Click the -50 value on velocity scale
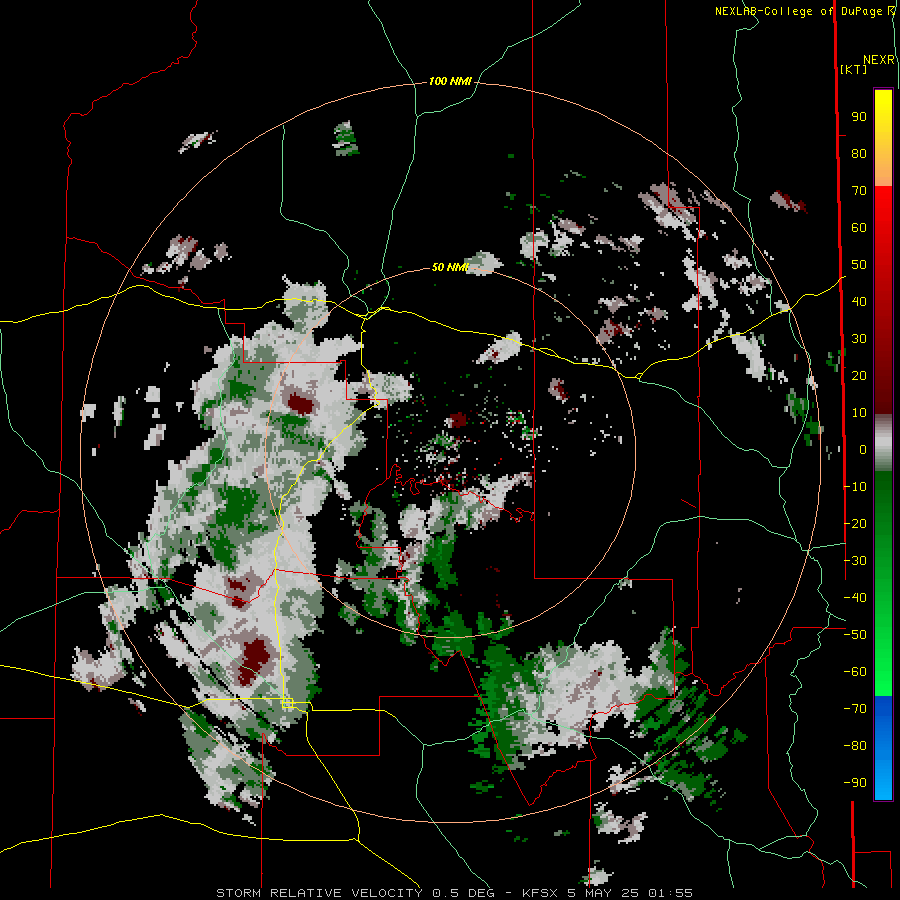 coord(855,635)
